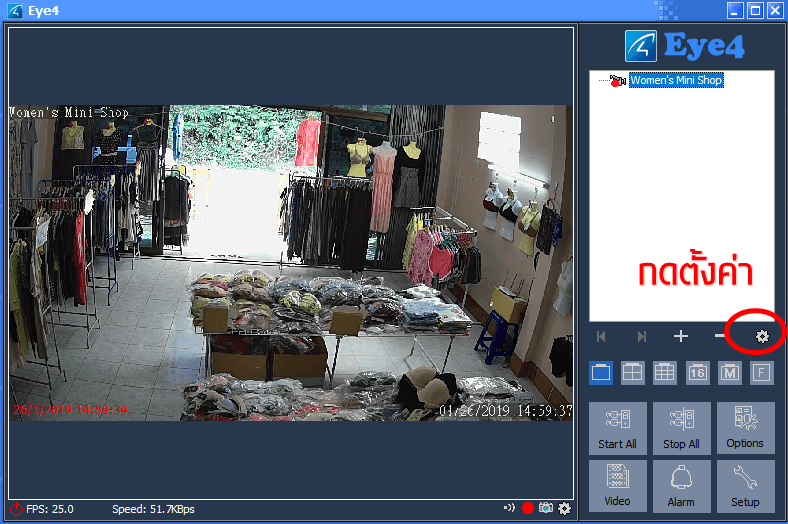The image size is (788, 524).
Task: Click the camera icon beside Women's Mini Shop
Action: pyautogui.click(x=618, y=80)
